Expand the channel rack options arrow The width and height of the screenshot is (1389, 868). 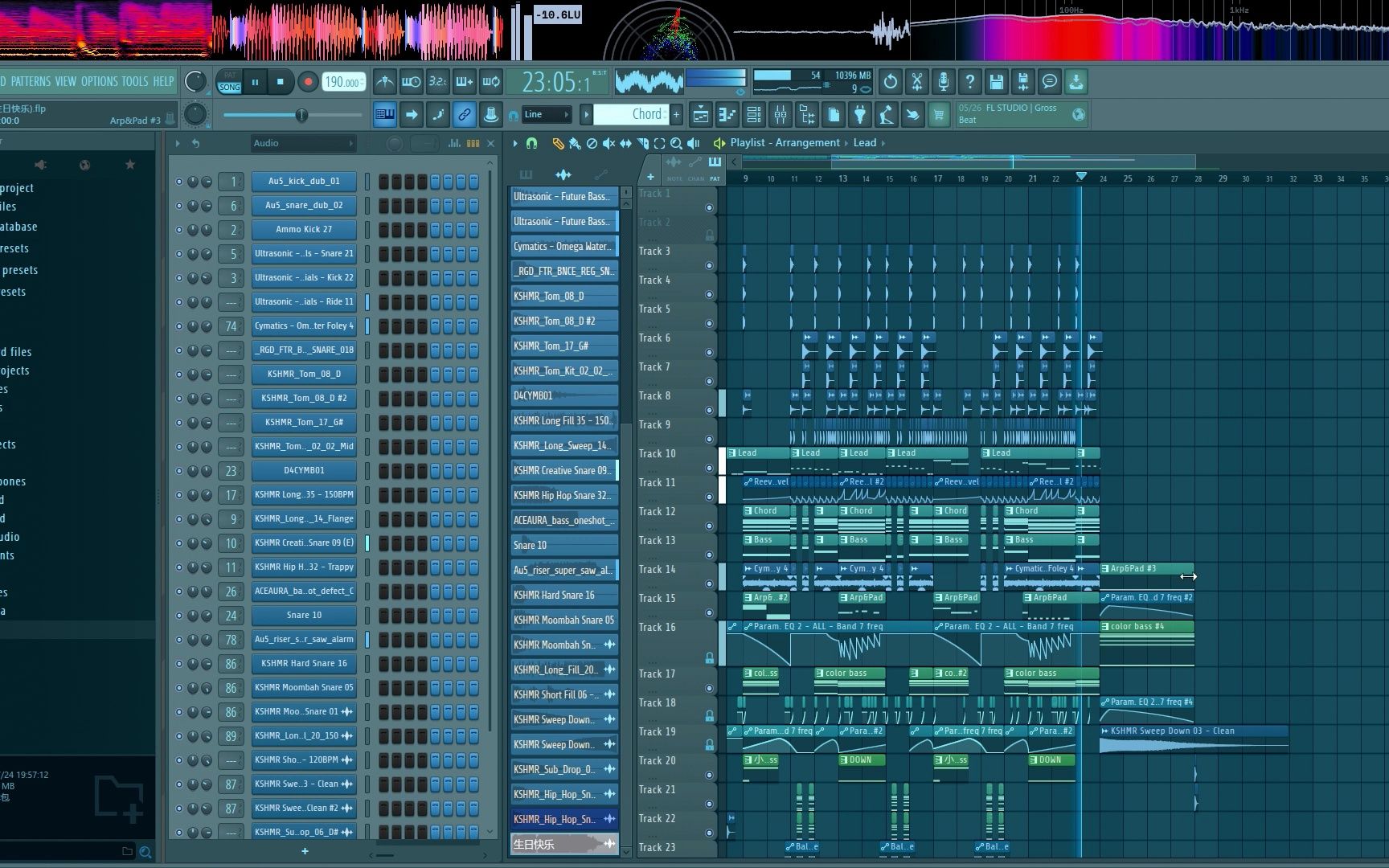(178, 143)
